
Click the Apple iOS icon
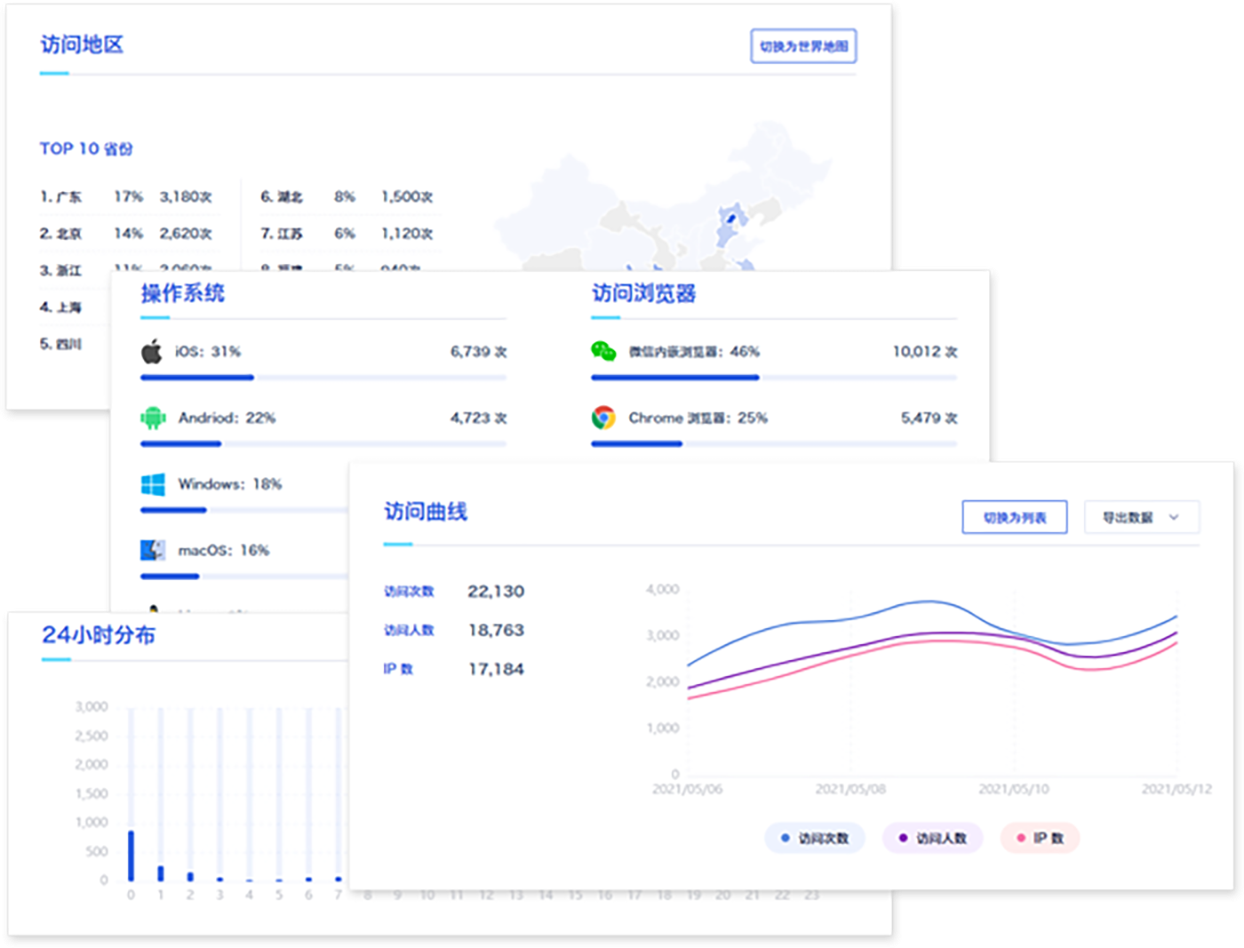152,352
